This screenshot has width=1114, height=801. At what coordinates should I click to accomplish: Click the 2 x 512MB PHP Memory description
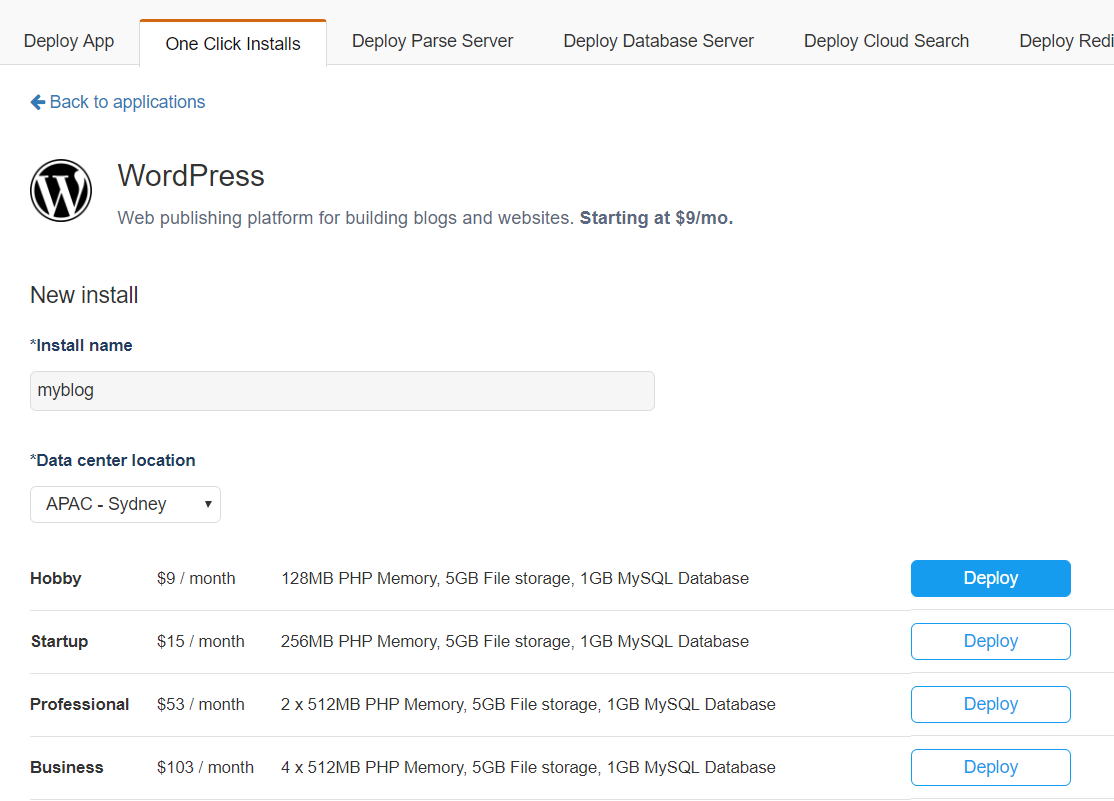528,704
